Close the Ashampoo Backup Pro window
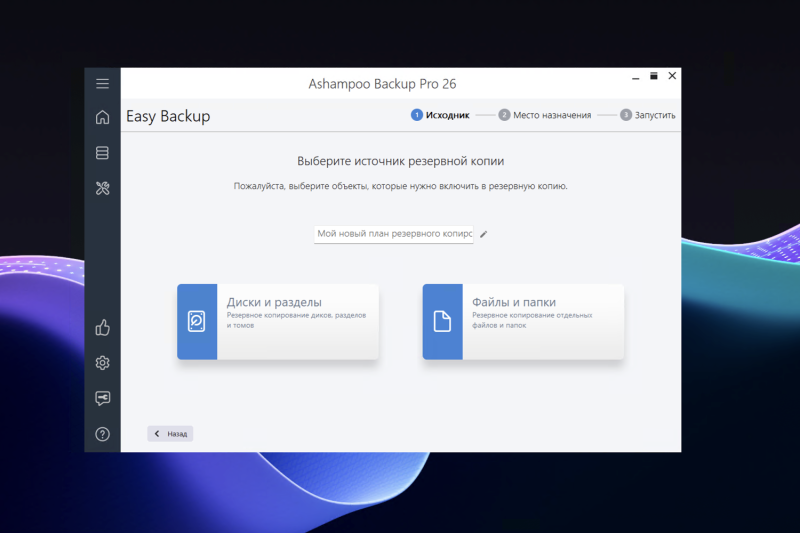This screenshot has width=800, height=533. [x=672, y=76]
